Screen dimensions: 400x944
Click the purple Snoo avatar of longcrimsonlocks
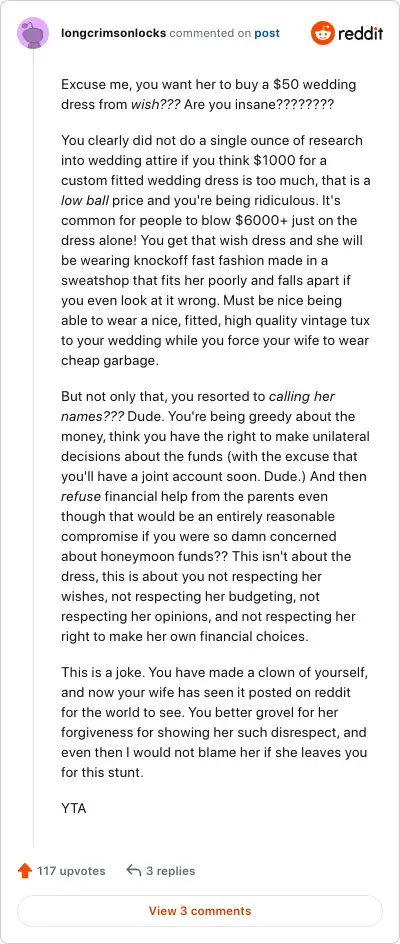(x=33, y=33)
